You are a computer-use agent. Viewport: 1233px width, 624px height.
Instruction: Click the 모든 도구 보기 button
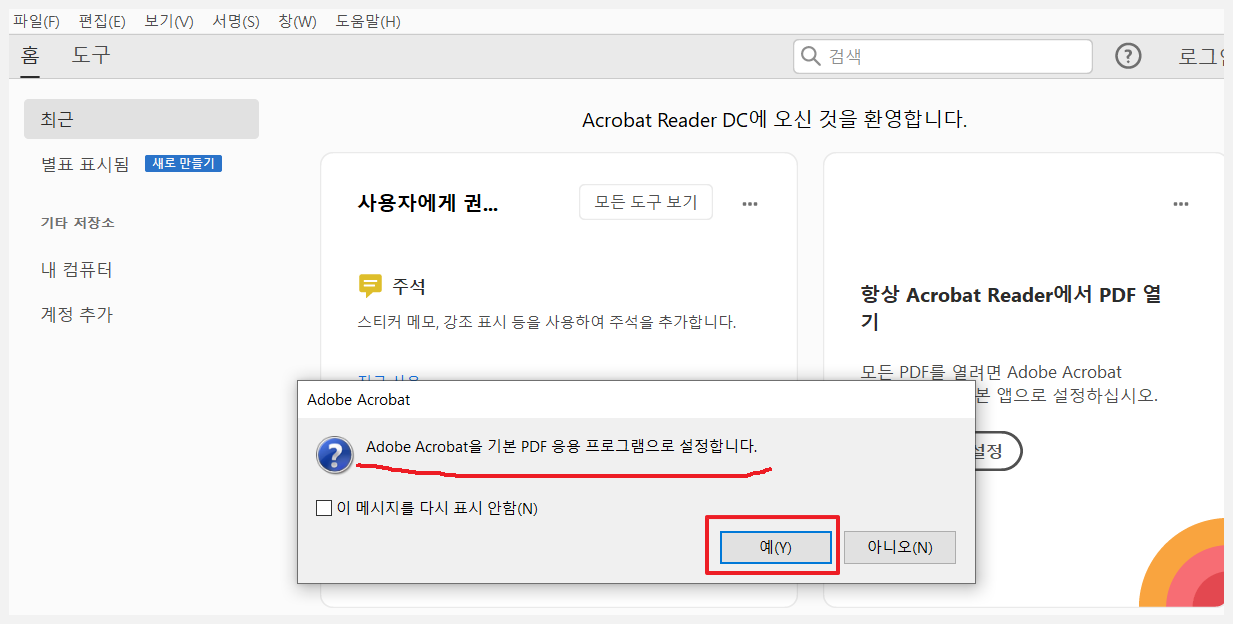pyautogui.click(x=646, y=202)
